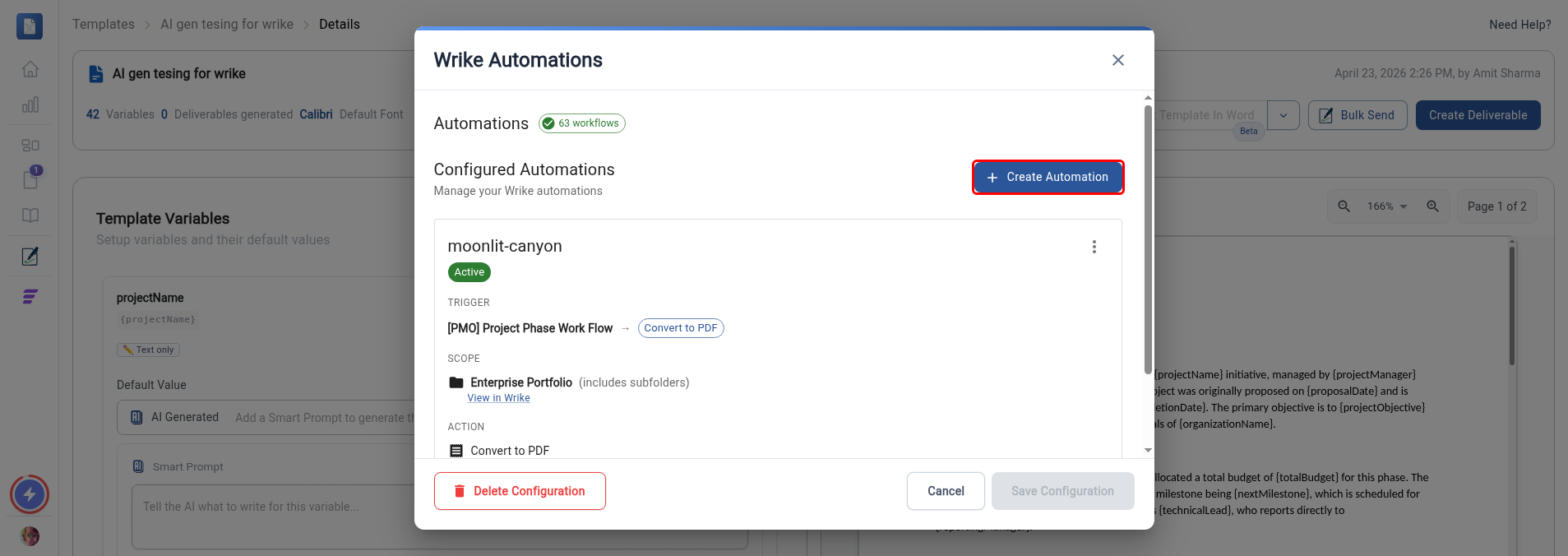Viewport: 1568px width, 556px height.
Task: Click the projectName variable heading
Action: (x=150, y=298)
